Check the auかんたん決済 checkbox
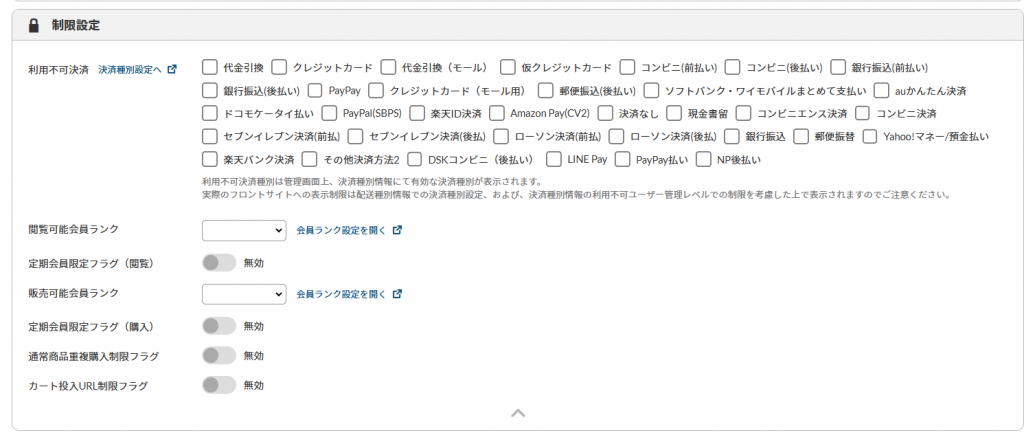The image size is (1024, 433). pyautogui.click(x=881, y=90)
